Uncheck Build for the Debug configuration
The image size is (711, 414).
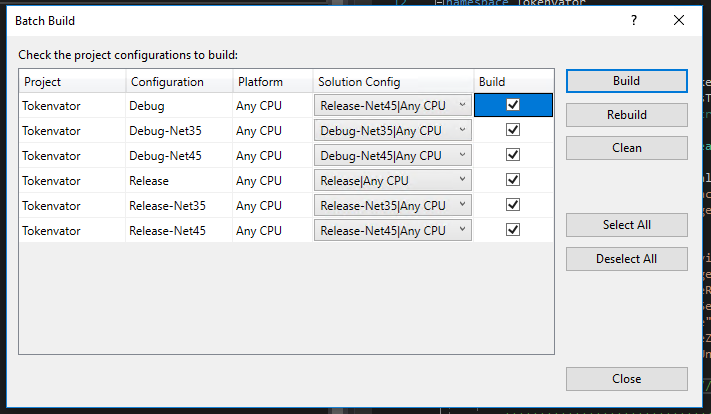[x=513, y=105]
